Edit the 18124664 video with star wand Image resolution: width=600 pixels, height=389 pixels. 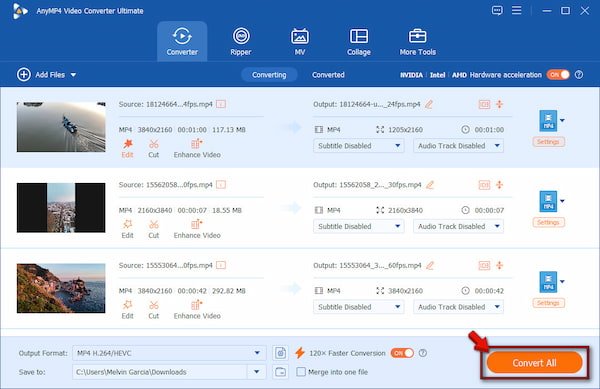[127, 148]
